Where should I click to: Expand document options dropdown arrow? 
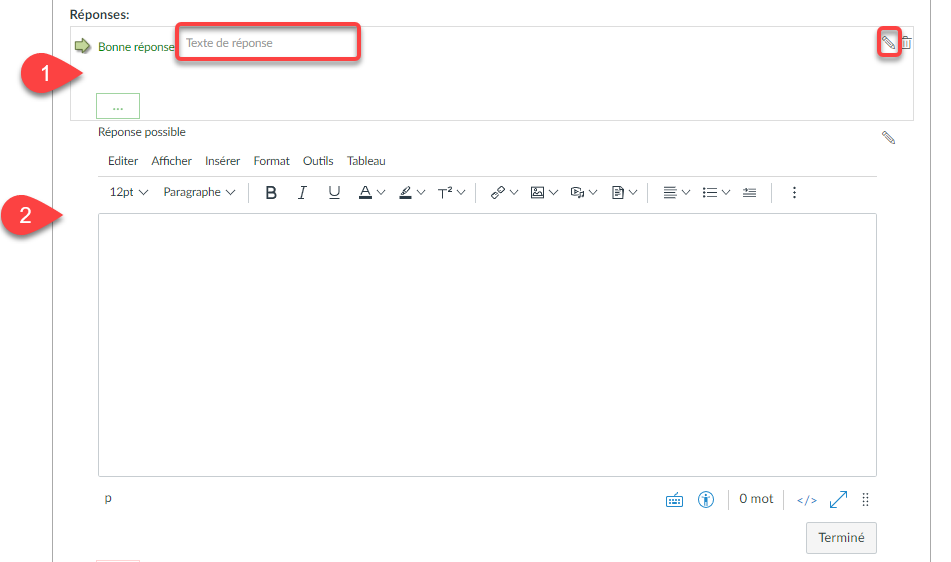[633, 192]
